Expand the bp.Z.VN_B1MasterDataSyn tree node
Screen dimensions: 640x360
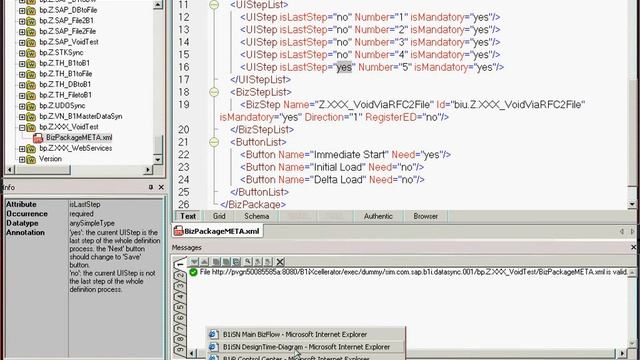point(22,117)
